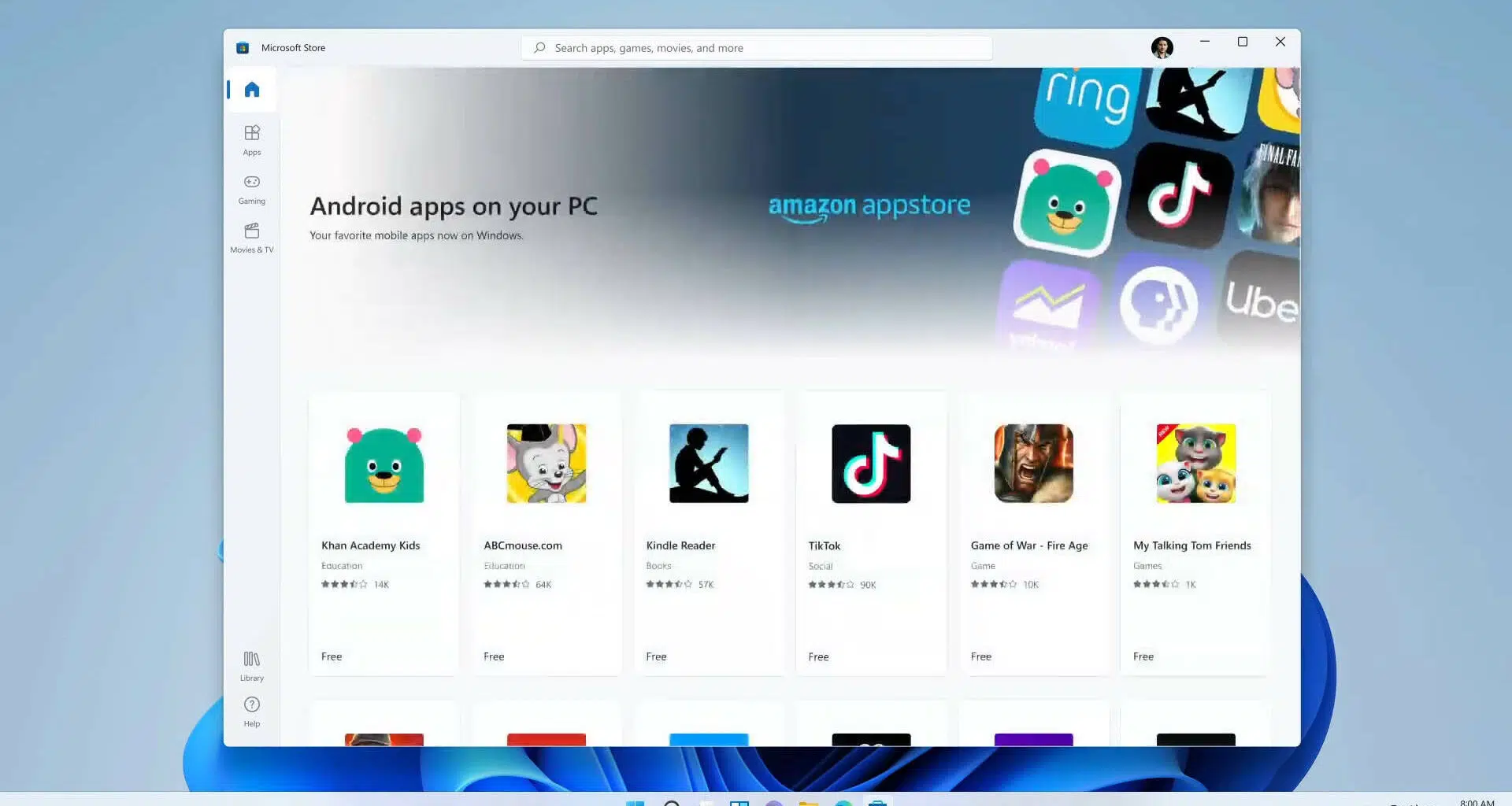1512x806 pixels.
Task: Close the Microsoft Store window
Action: pos(1280,42)
